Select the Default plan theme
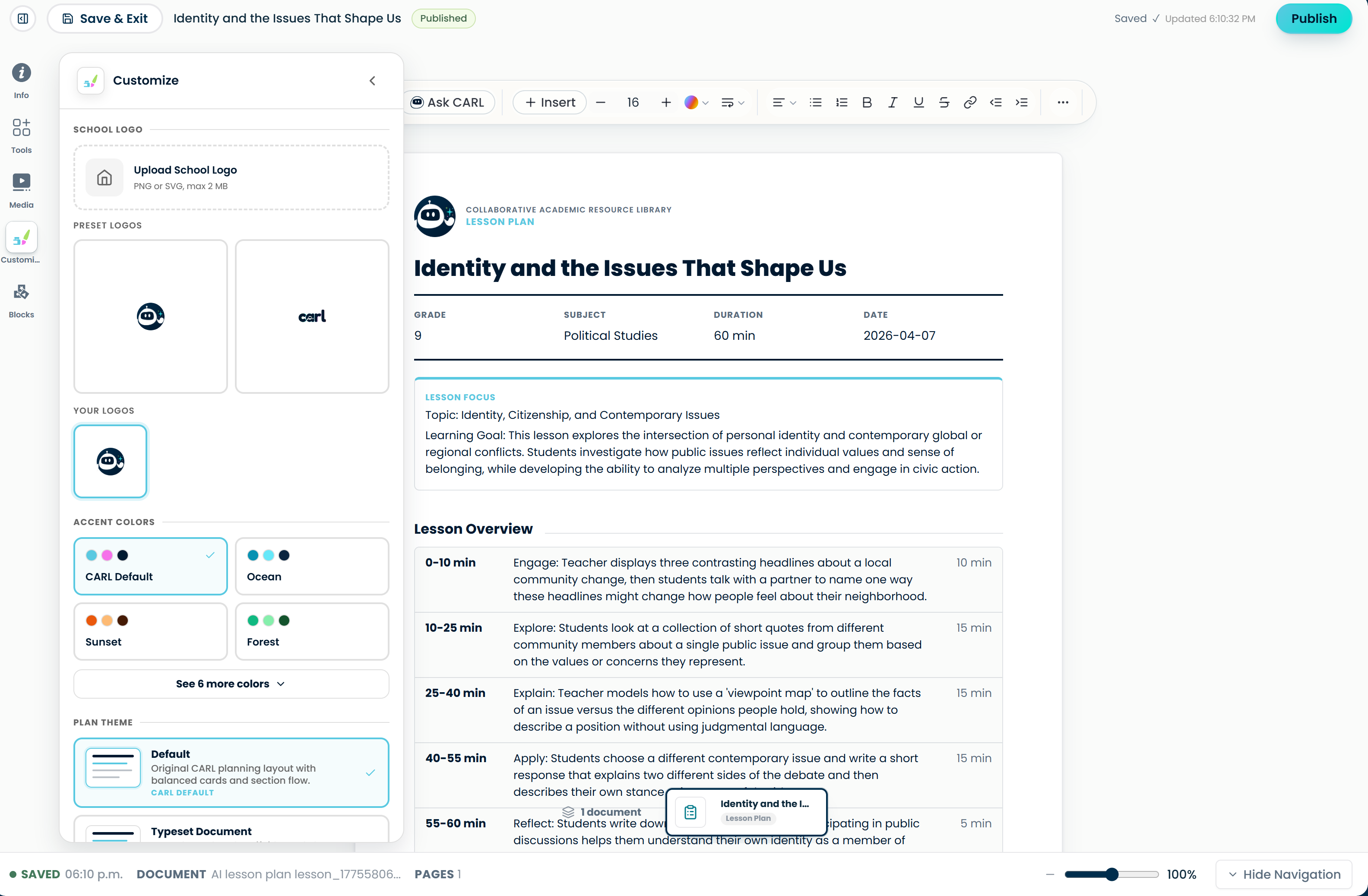This screenshot has width=1368, height=896. [231, 773]
